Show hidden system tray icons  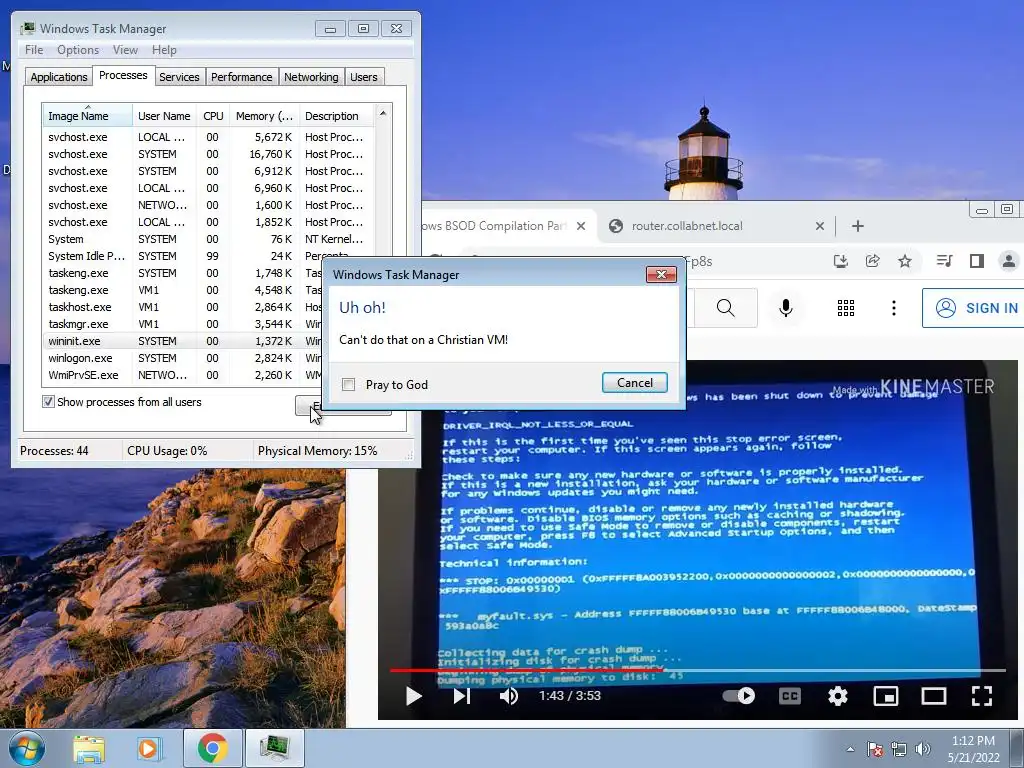(850, 749)
